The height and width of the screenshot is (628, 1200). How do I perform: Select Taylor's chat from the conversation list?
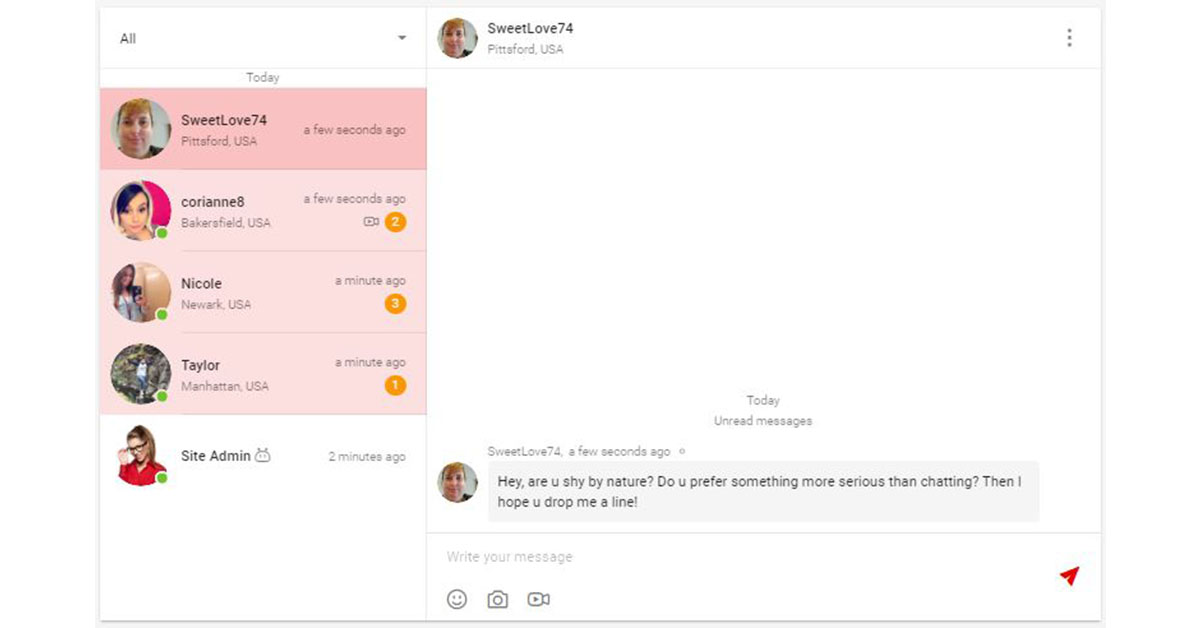tap(262, 374)
